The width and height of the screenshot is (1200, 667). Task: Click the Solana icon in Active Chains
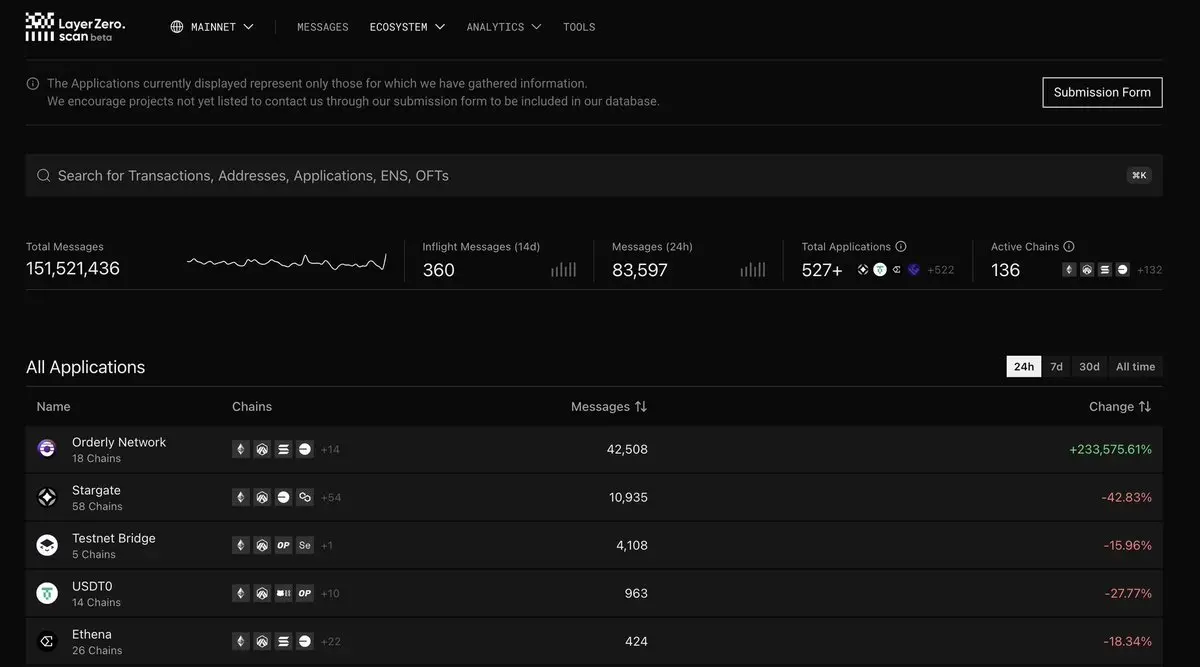click(1105, 270)
